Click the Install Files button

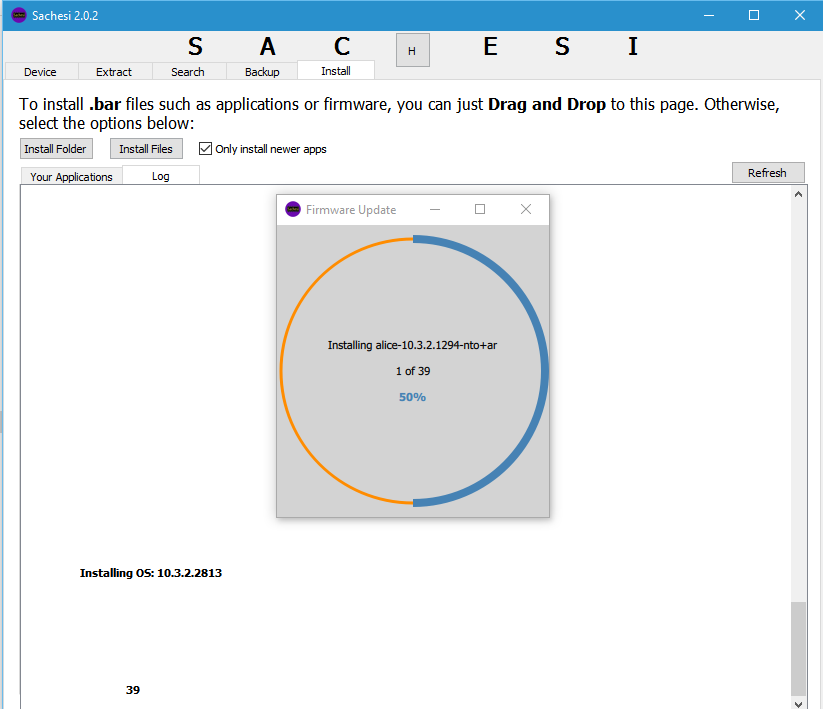tap(146, 149)
